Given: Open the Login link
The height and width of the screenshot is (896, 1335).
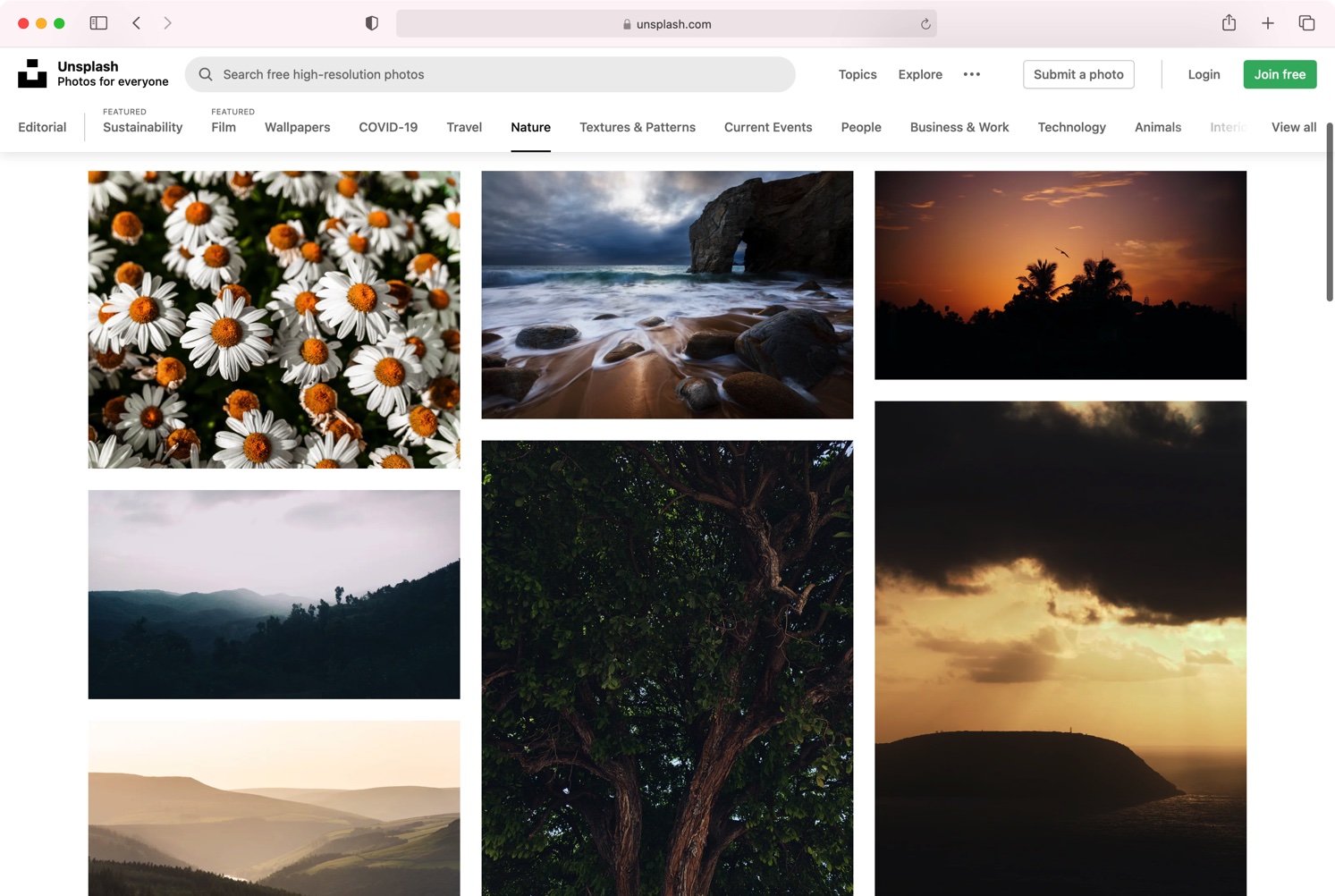Looking at the screenshot, I should click(1204, 74).
